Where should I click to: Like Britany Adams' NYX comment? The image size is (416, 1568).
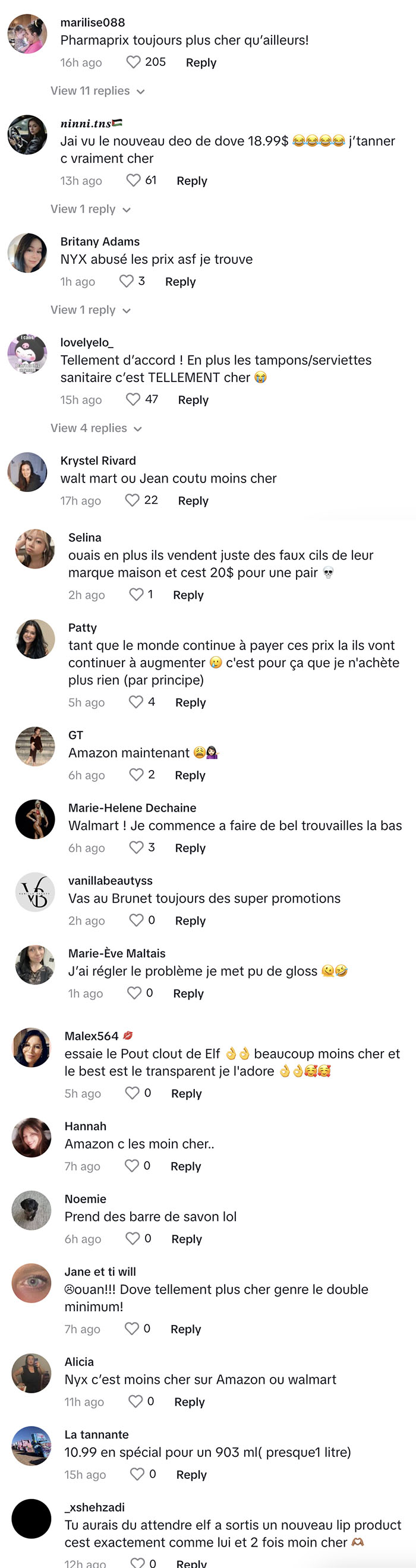coord(126,281)
